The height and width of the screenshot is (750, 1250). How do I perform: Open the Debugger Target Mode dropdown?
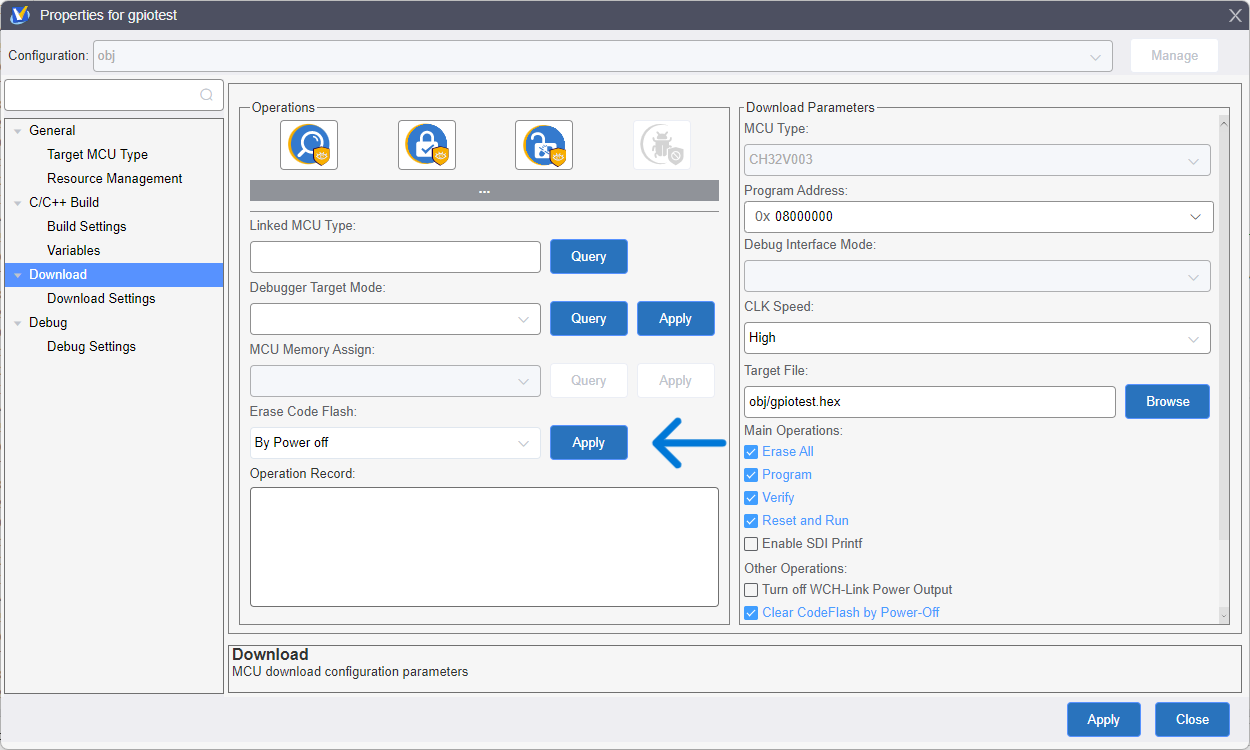tap(395, 319)
